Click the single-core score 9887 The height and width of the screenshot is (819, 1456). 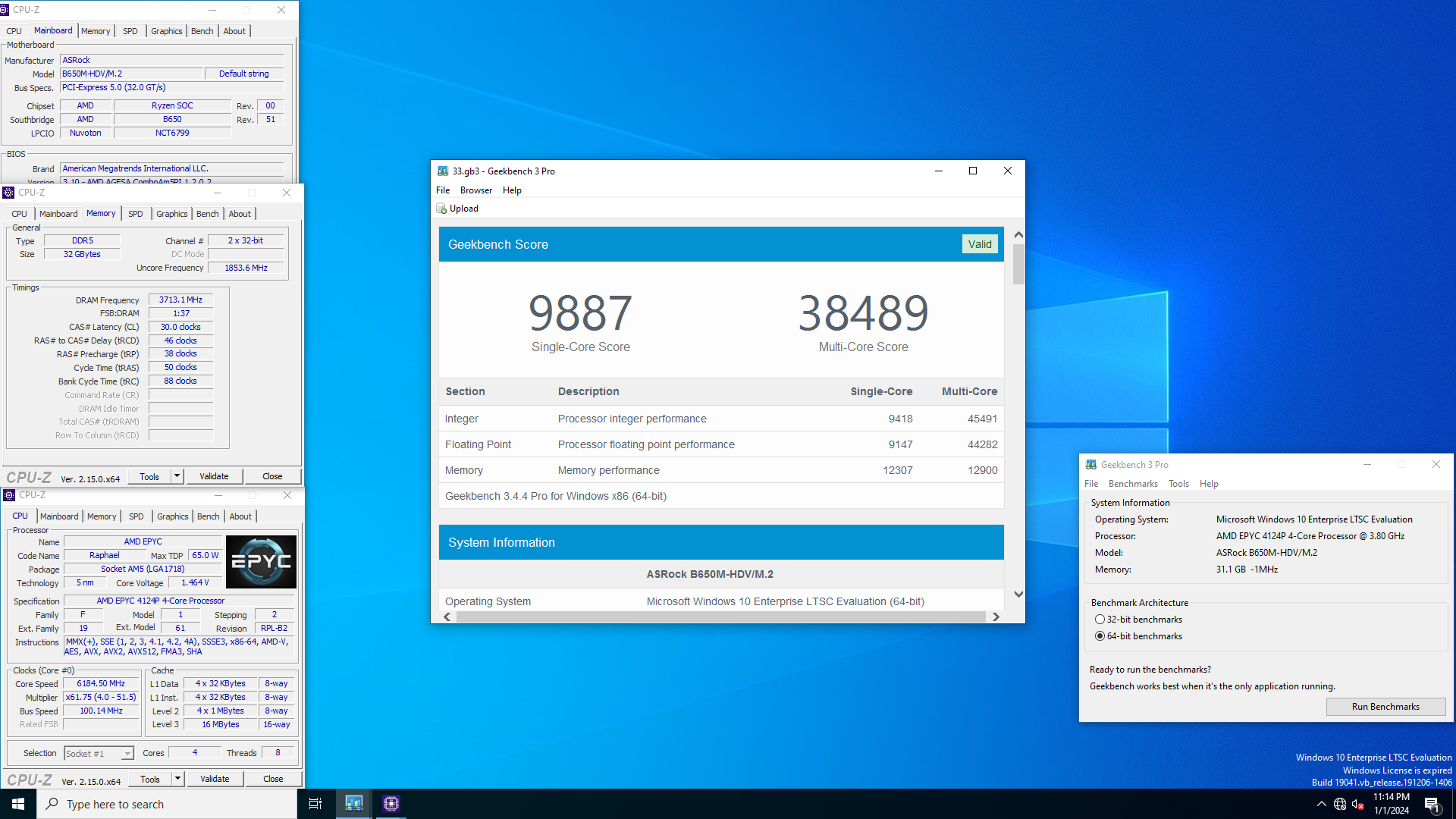[581, 313]
